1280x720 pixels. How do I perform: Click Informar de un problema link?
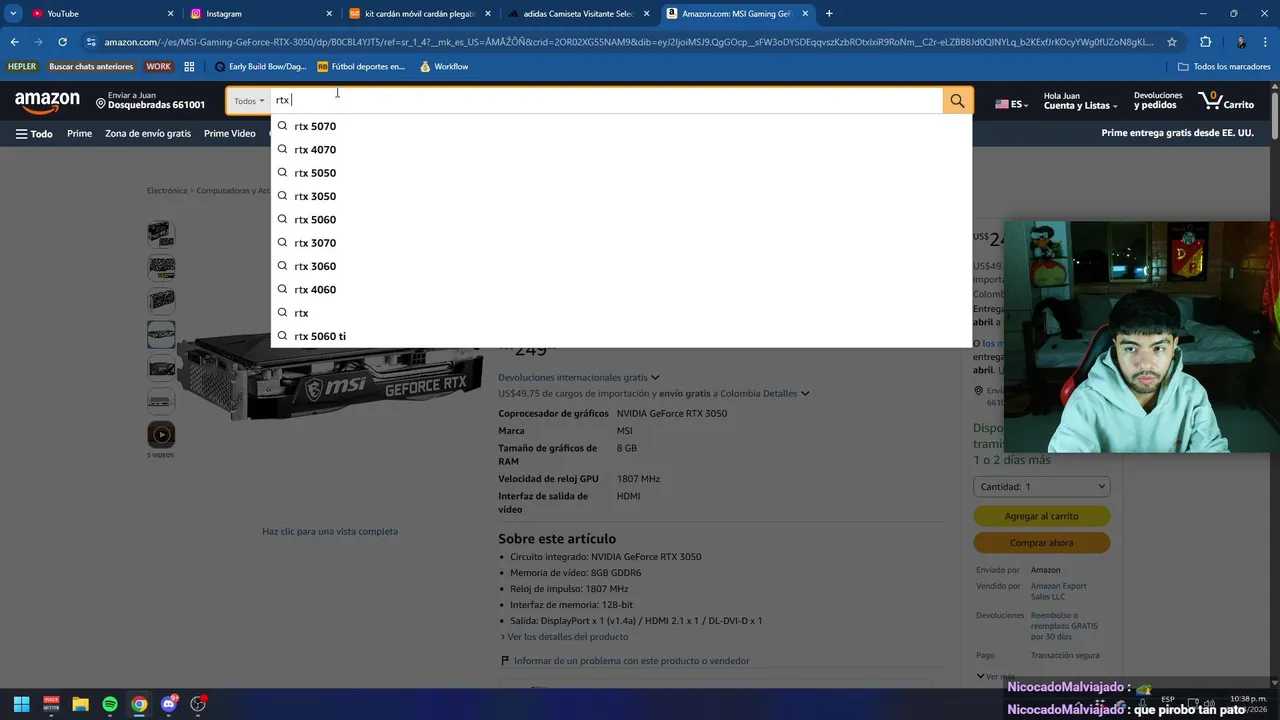tap(631, 661)
